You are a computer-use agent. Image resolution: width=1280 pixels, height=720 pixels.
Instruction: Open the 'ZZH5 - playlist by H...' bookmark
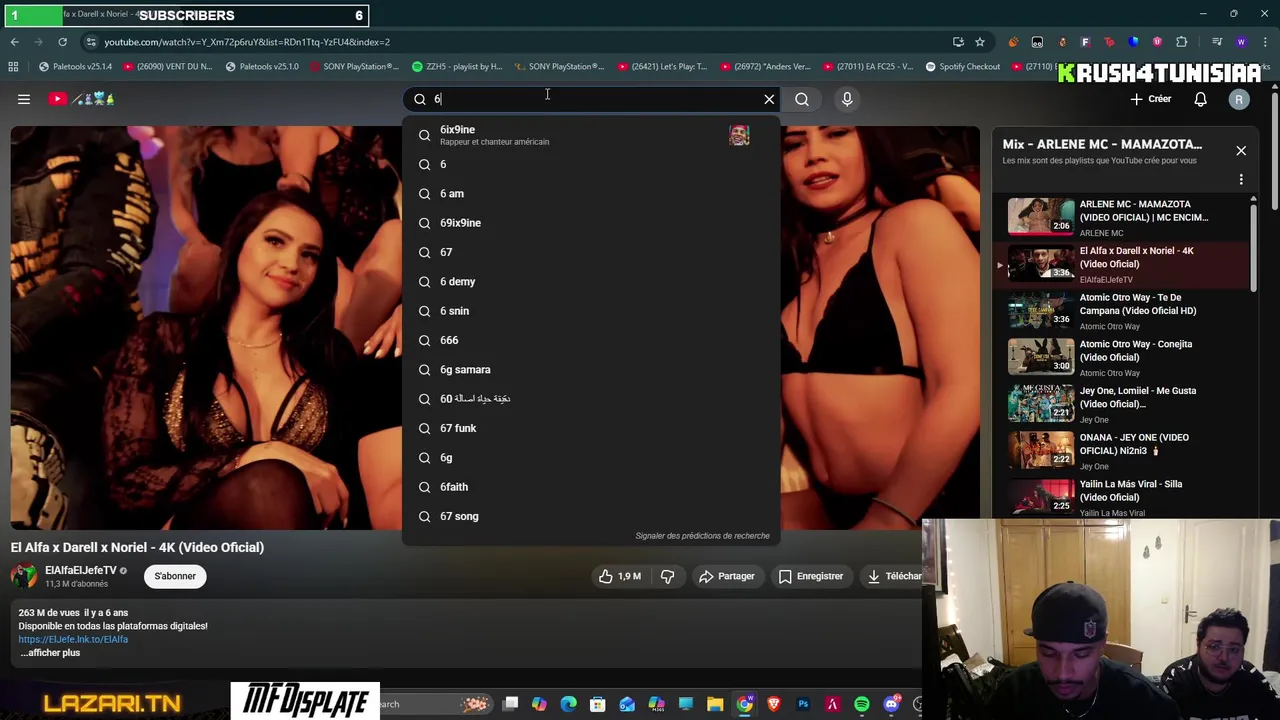click(x=457, y=67)
